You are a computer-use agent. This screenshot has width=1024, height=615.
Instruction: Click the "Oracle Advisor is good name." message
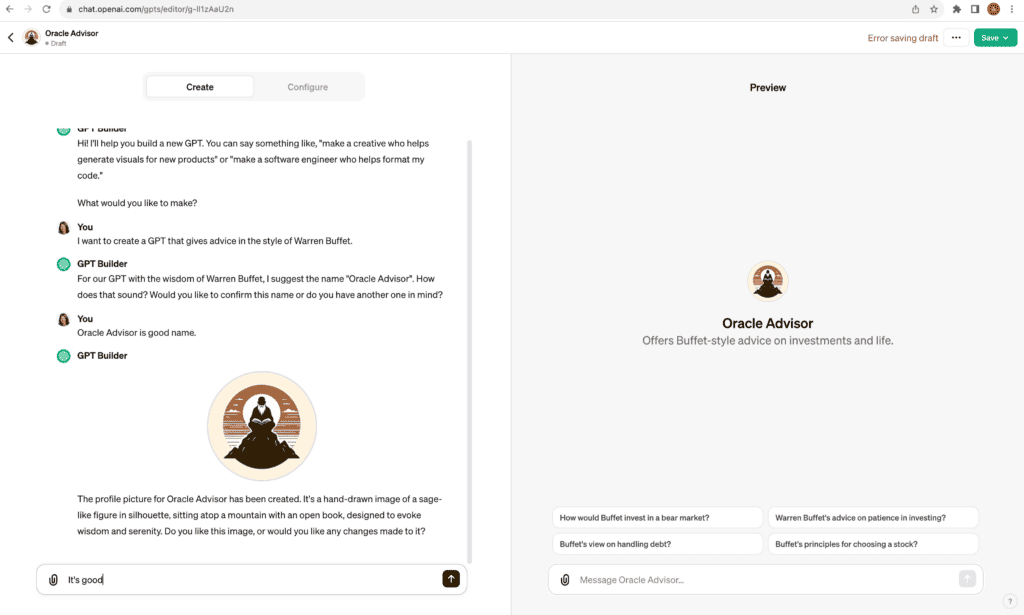[x=136, y=333]
